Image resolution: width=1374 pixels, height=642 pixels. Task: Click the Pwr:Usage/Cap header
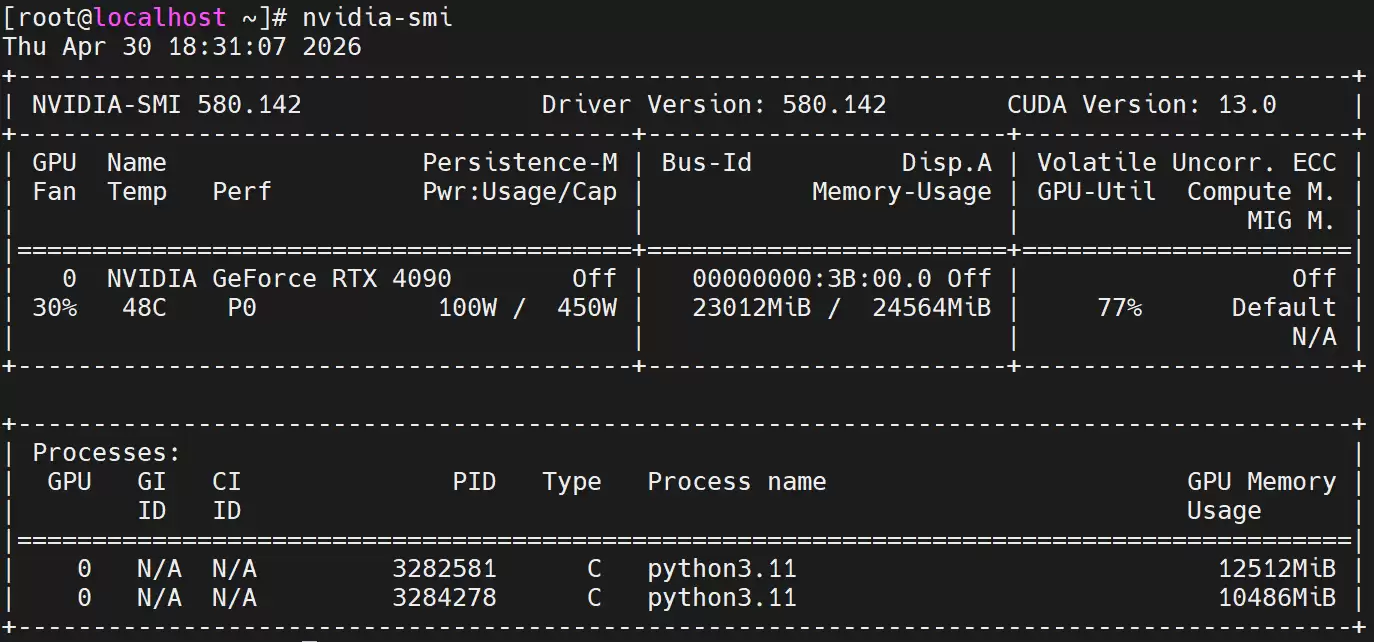(x=520, y=192)
